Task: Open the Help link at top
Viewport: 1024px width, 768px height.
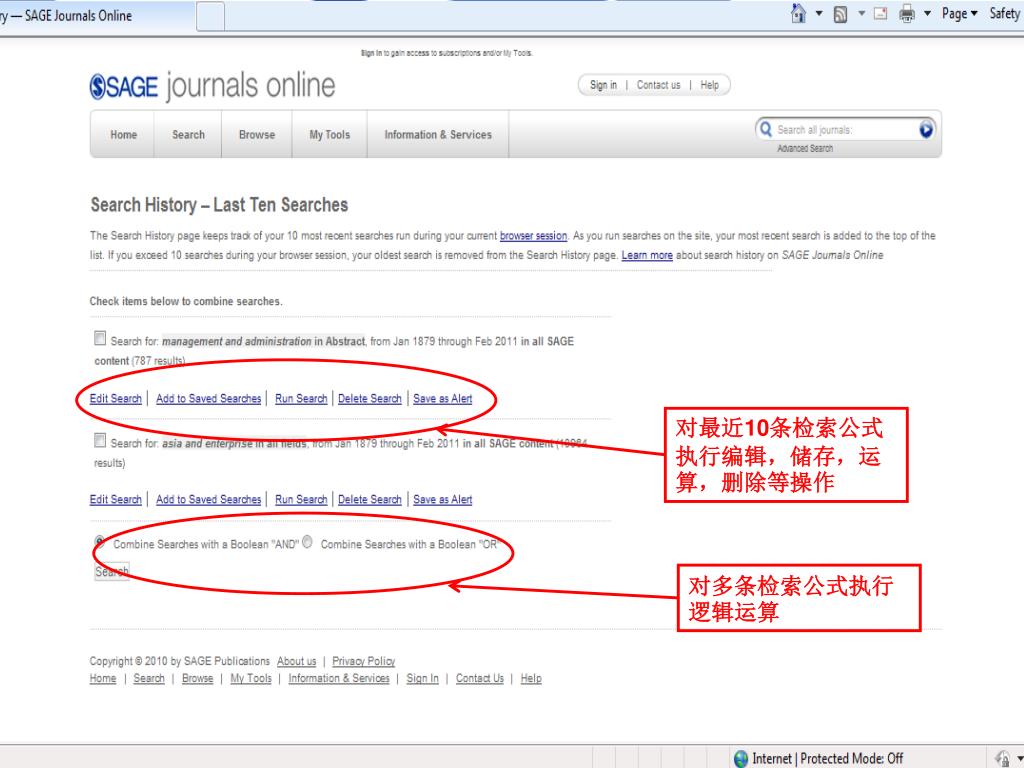Action: point(709,85)
